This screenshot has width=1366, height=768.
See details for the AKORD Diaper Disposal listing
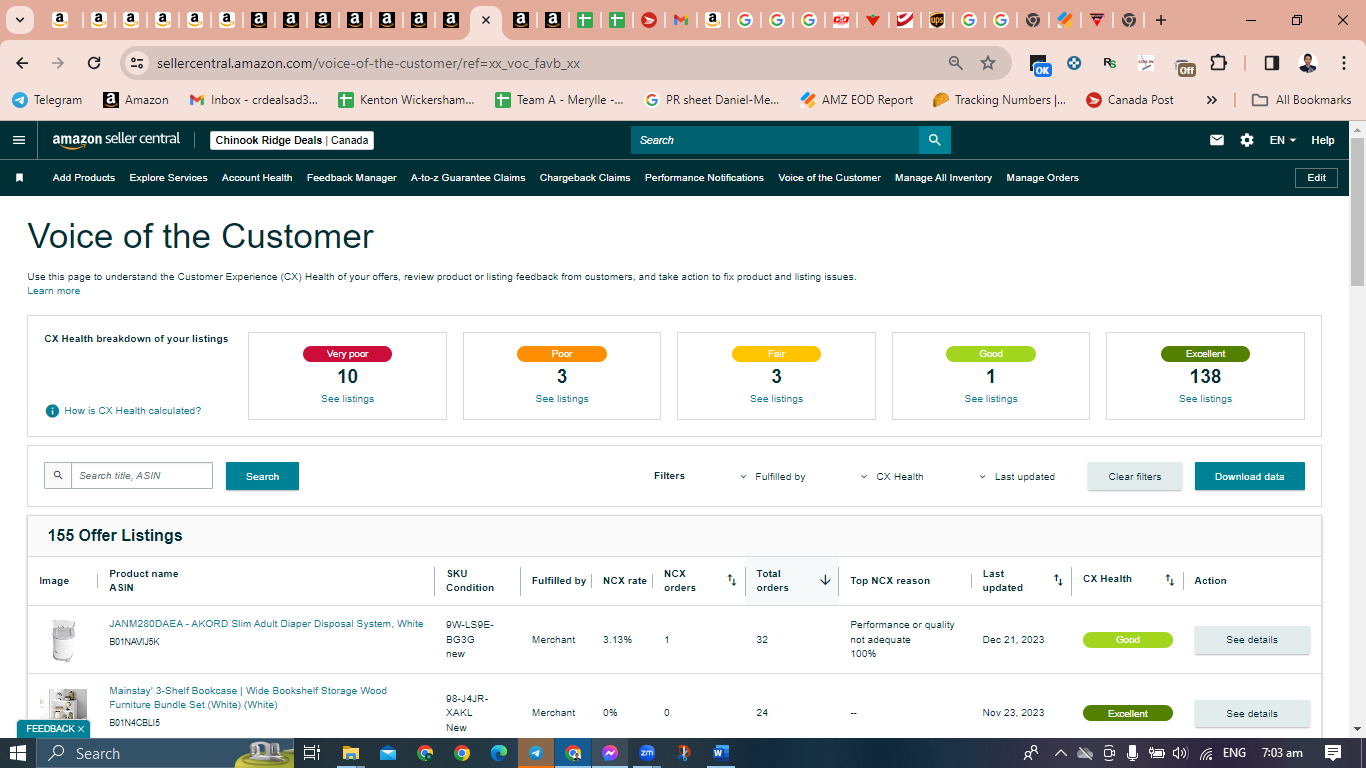click(x=1252, y=640)
